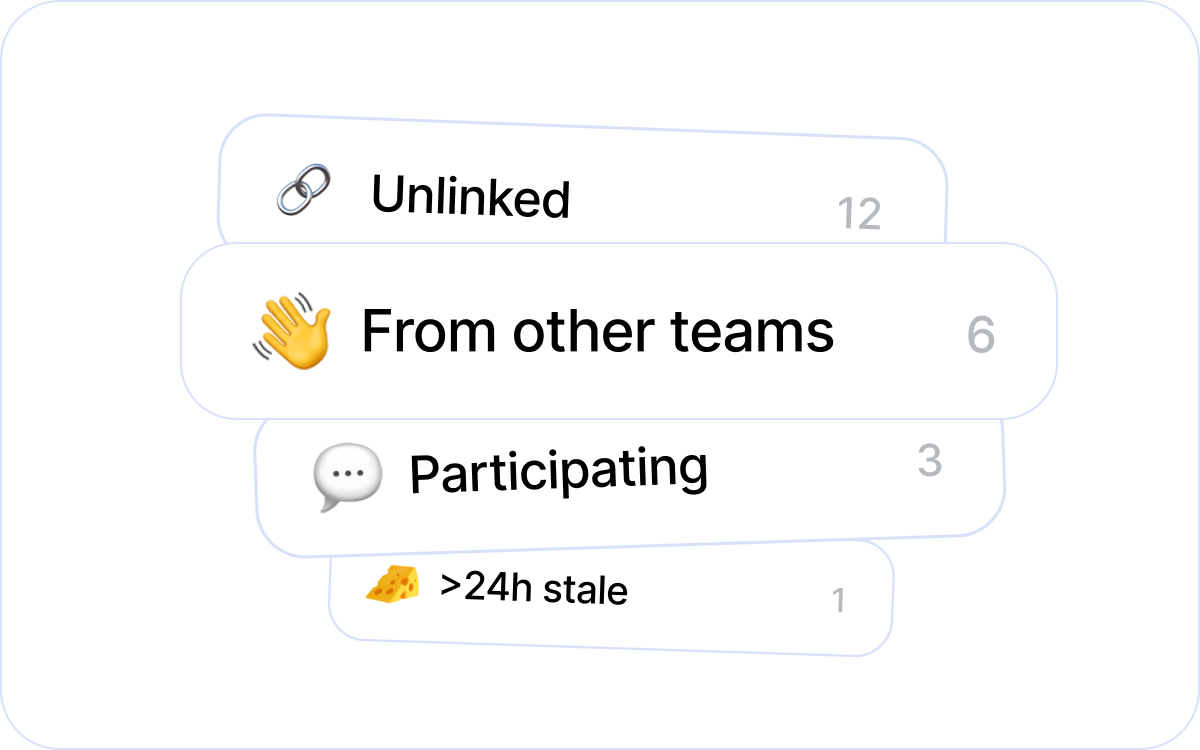Image resolution: width=1200 pixels, height=750 pixels.
Task: Select the Unlinked label
Action: click(x=470, y=197)
